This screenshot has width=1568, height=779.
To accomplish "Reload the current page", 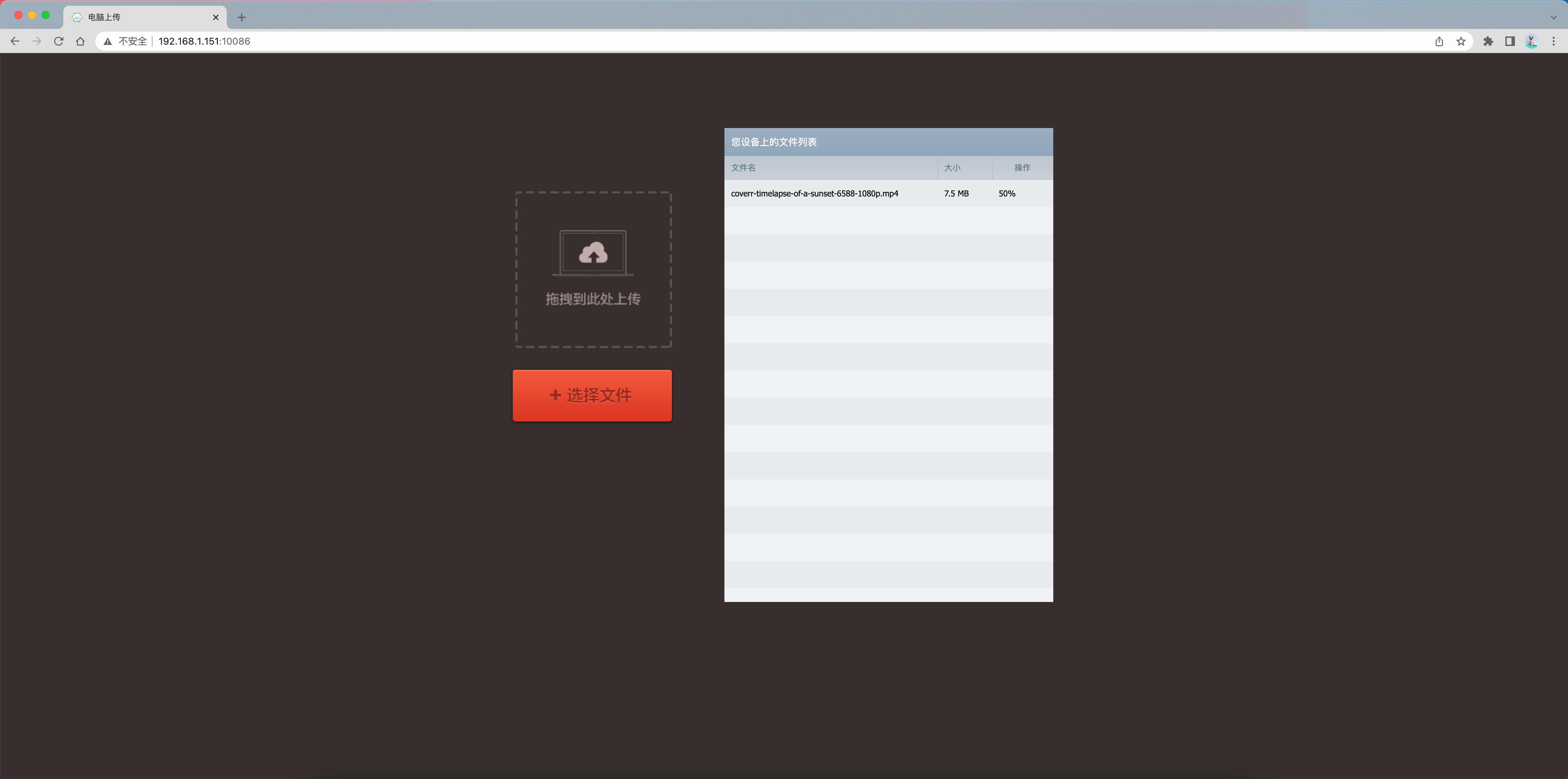I will point(59,42).
